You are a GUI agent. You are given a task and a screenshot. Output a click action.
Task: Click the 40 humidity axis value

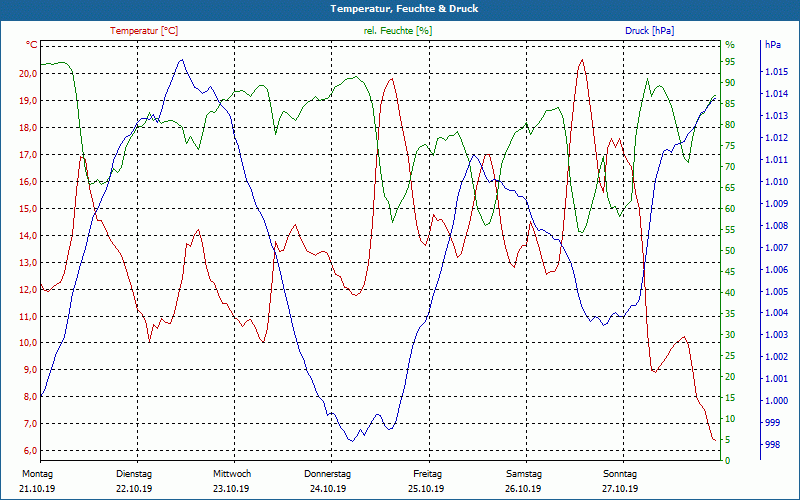click(x=730, y=293)
